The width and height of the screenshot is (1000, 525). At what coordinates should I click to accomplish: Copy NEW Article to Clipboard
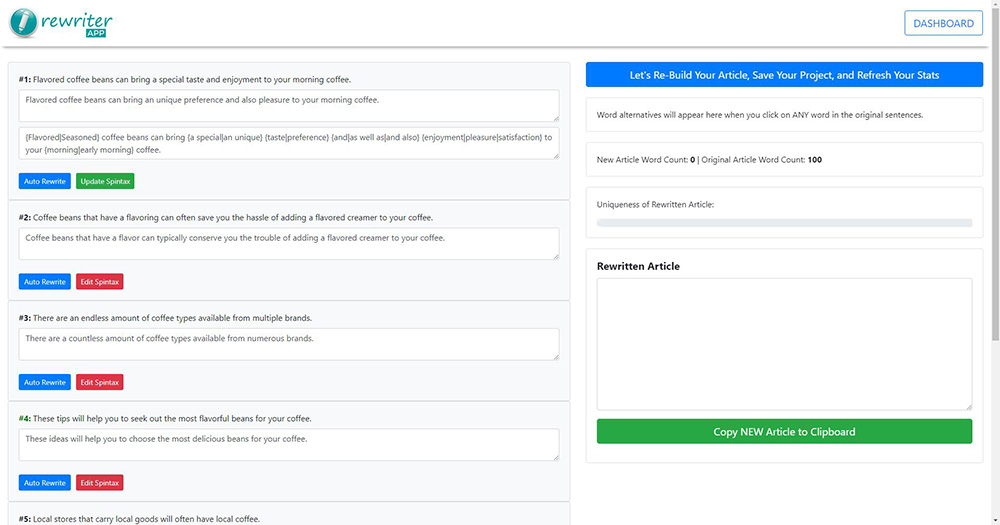784,432
